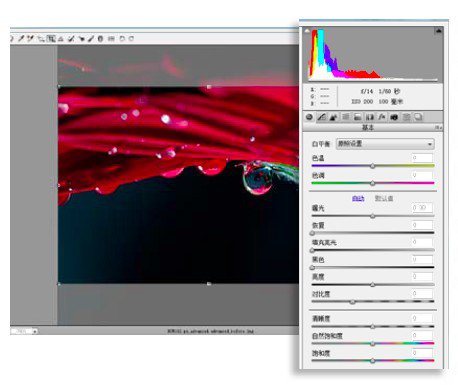This screenshot has width=458, height=385.
Task: Click the Brightness (亮度) slider handle
Action: [x=373, y=285]
